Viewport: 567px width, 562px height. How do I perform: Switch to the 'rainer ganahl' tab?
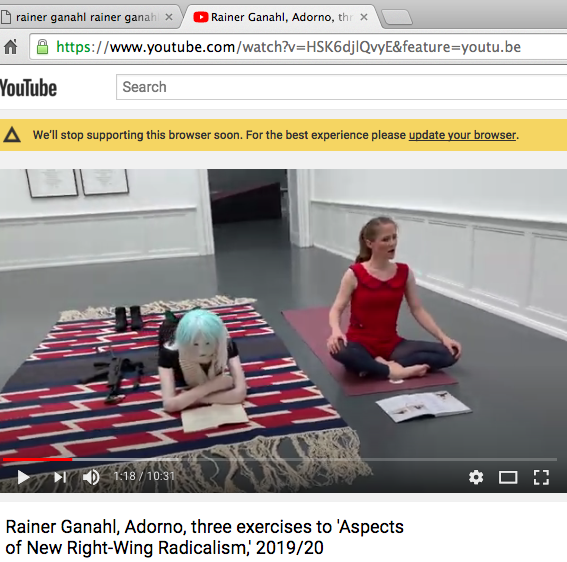tap(86, 17)
